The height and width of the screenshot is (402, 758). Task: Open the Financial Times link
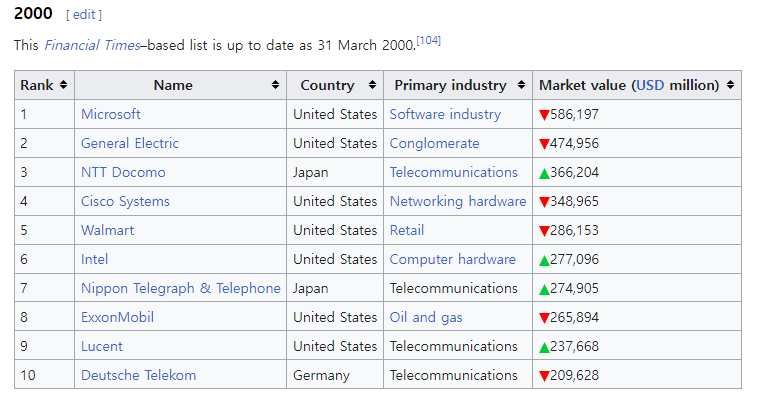point(92,45)
